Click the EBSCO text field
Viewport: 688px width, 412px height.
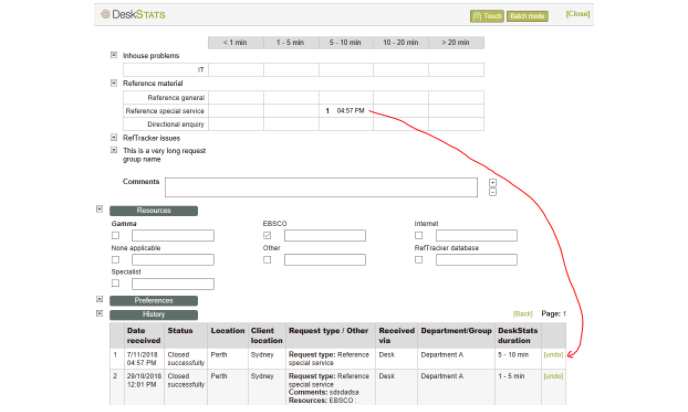(325, 236)
